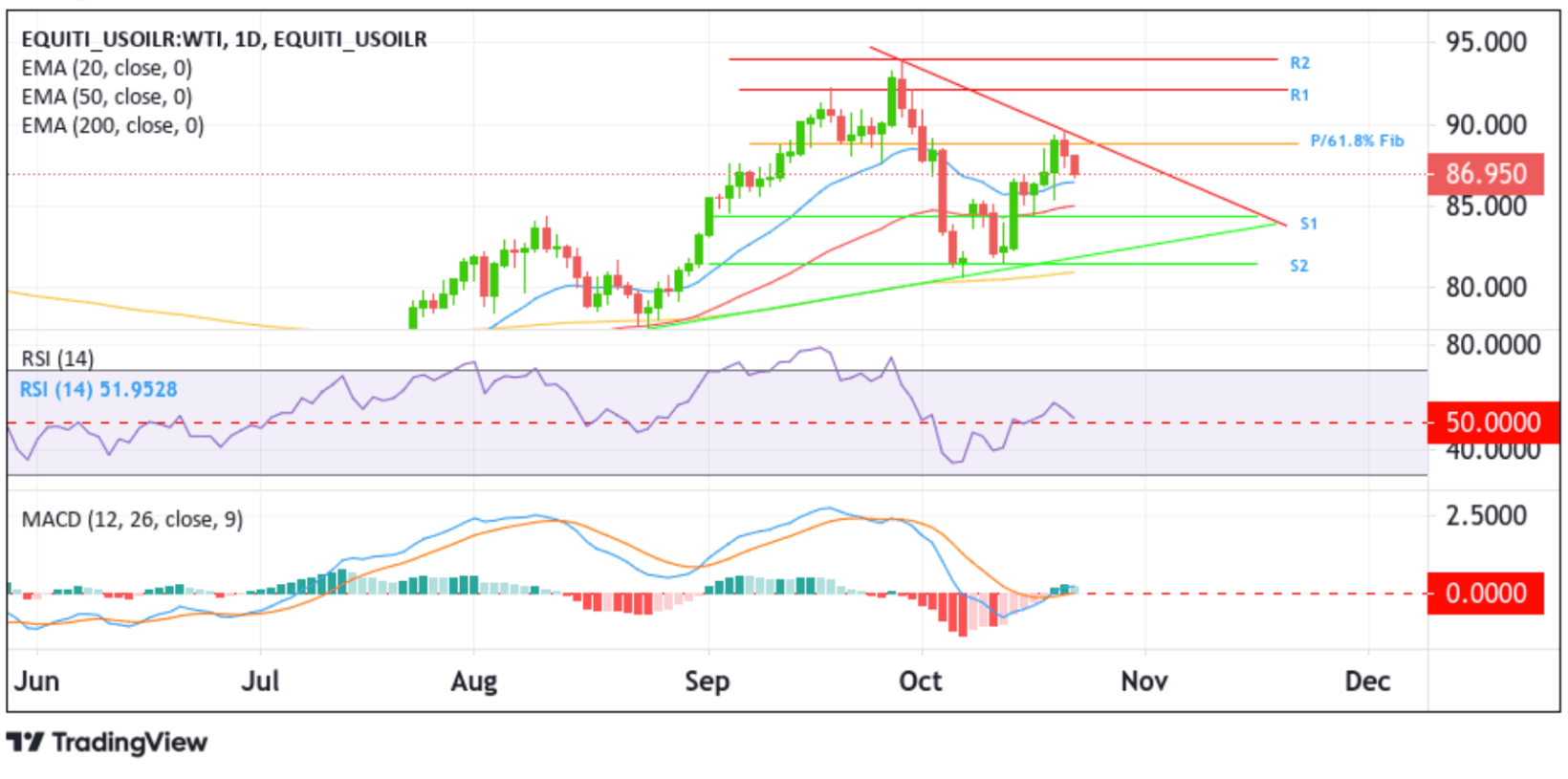Click the R1 resistance label
The height and width of the screenshot is (779, 1568).
point(1299,95)
